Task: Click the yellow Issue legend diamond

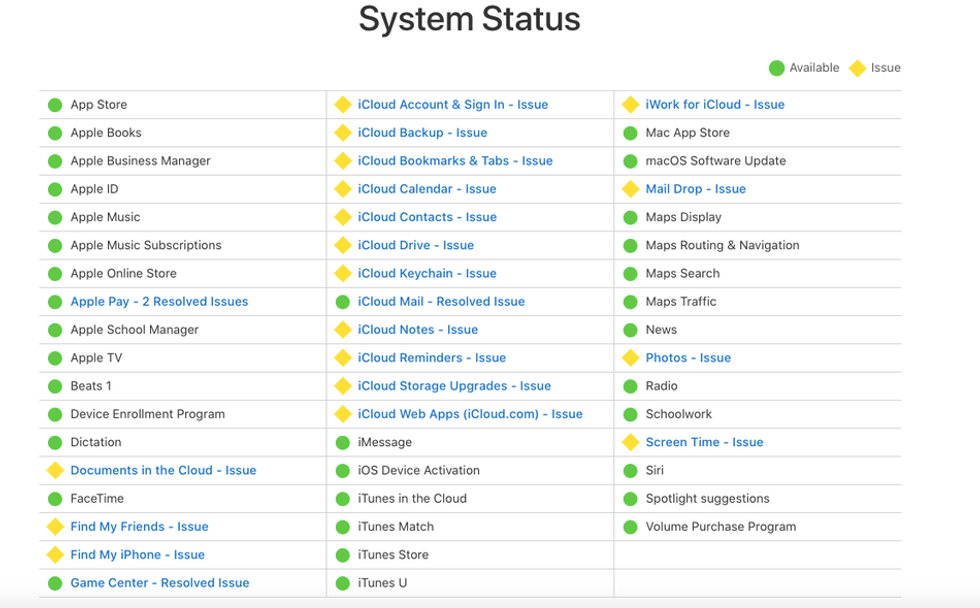Action: click(857, 68)
